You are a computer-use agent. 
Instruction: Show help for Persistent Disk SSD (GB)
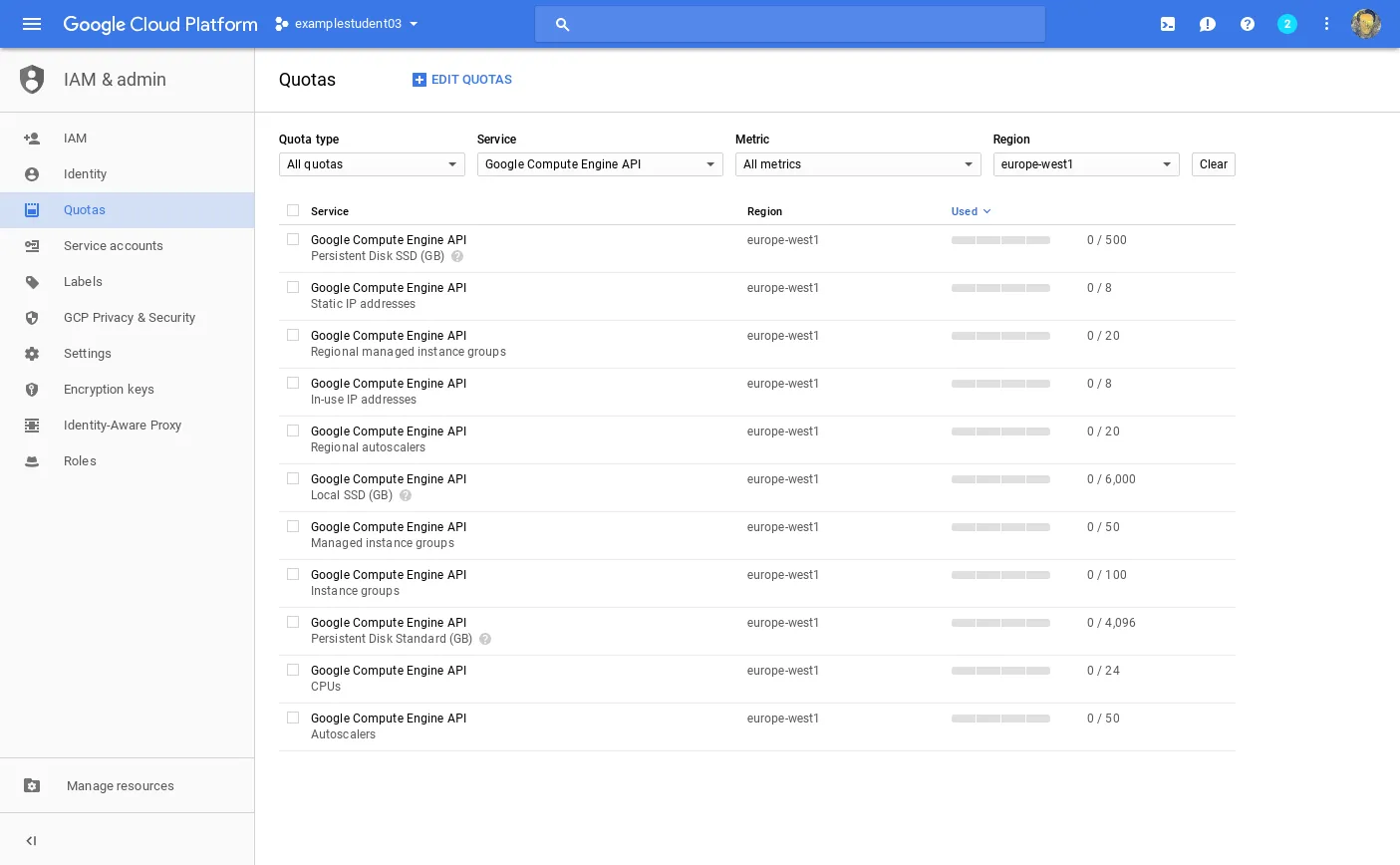(457, 256)
